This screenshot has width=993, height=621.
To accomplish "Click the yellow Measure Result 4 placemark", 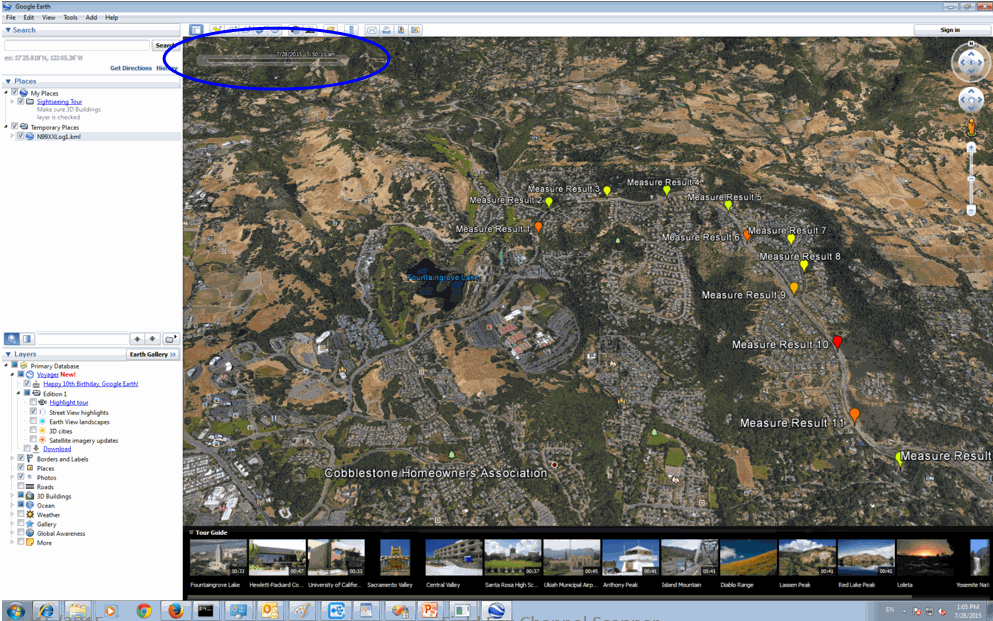I will [x=666, y=190].
